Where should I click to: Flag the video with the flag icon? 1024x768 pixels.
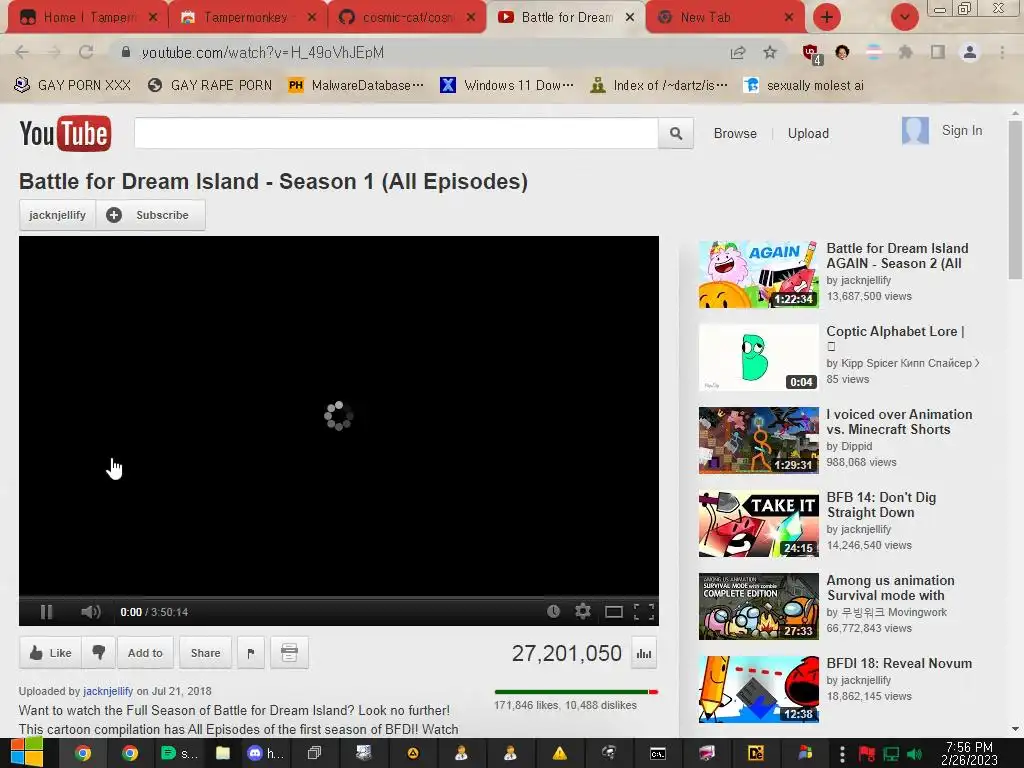point(251,652)
